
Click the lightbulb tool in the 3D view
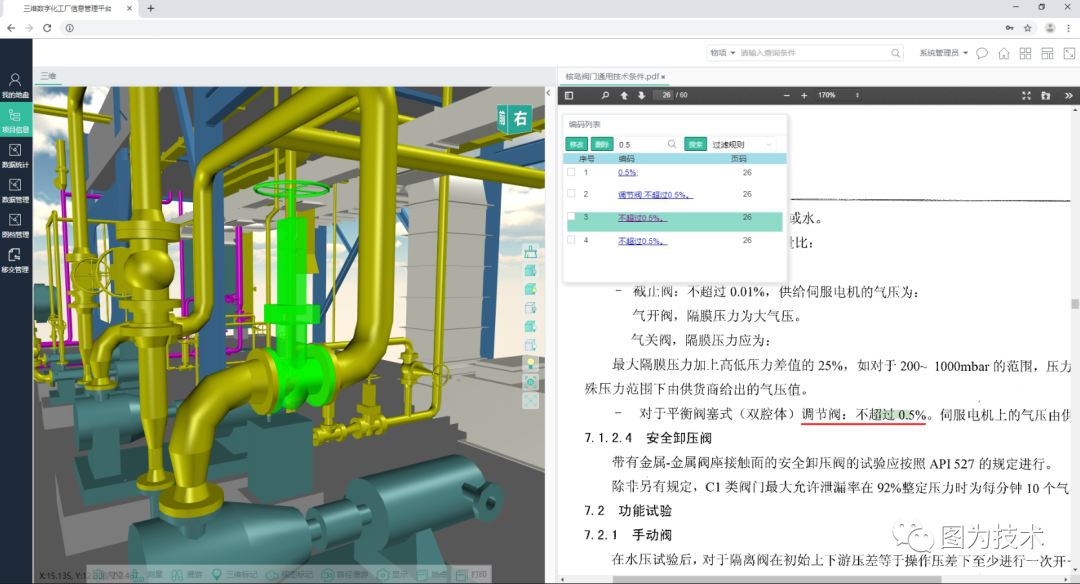point(530,364)
